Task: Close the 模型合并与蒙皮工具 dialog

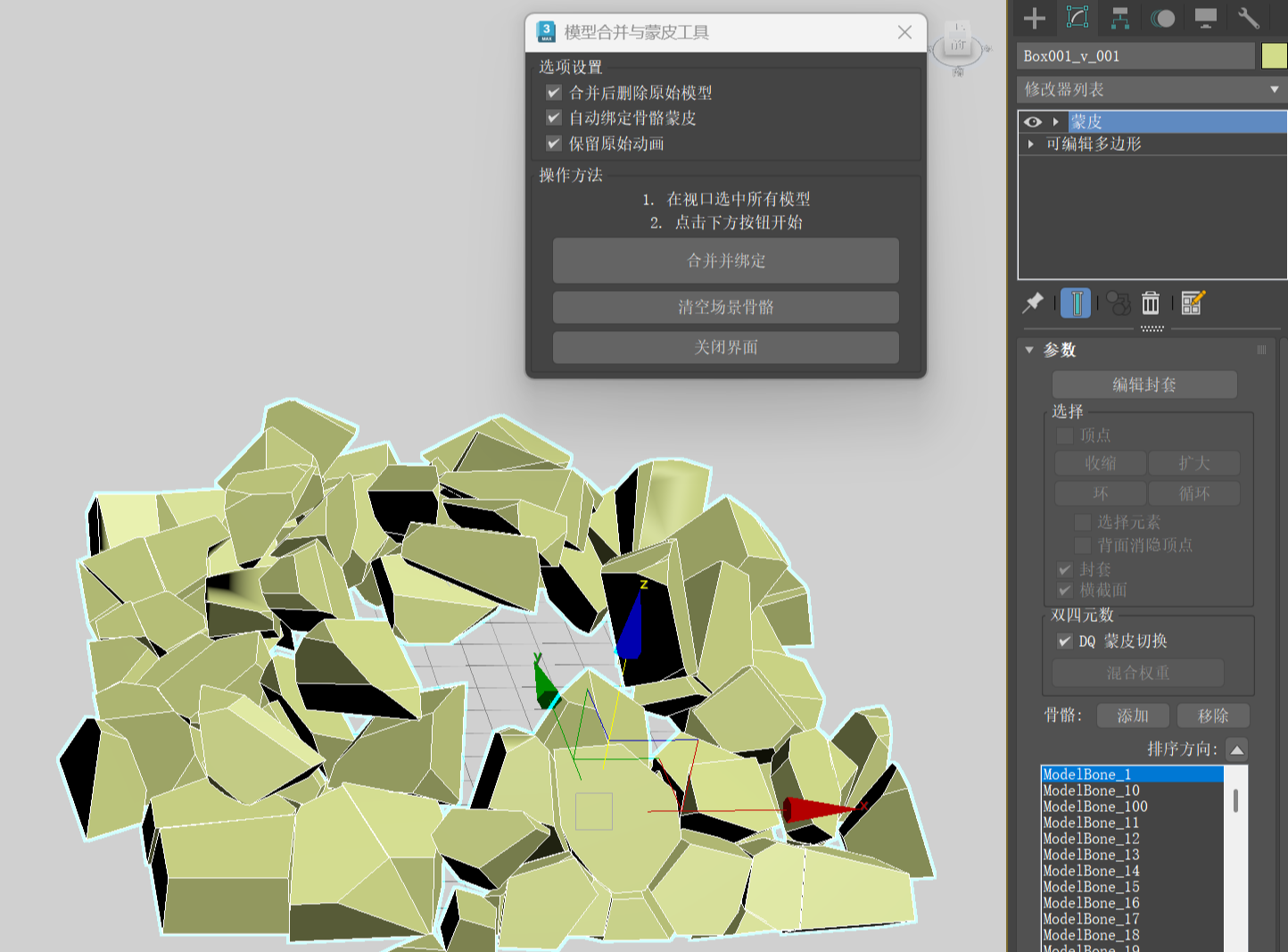Action: click(904, 32)
